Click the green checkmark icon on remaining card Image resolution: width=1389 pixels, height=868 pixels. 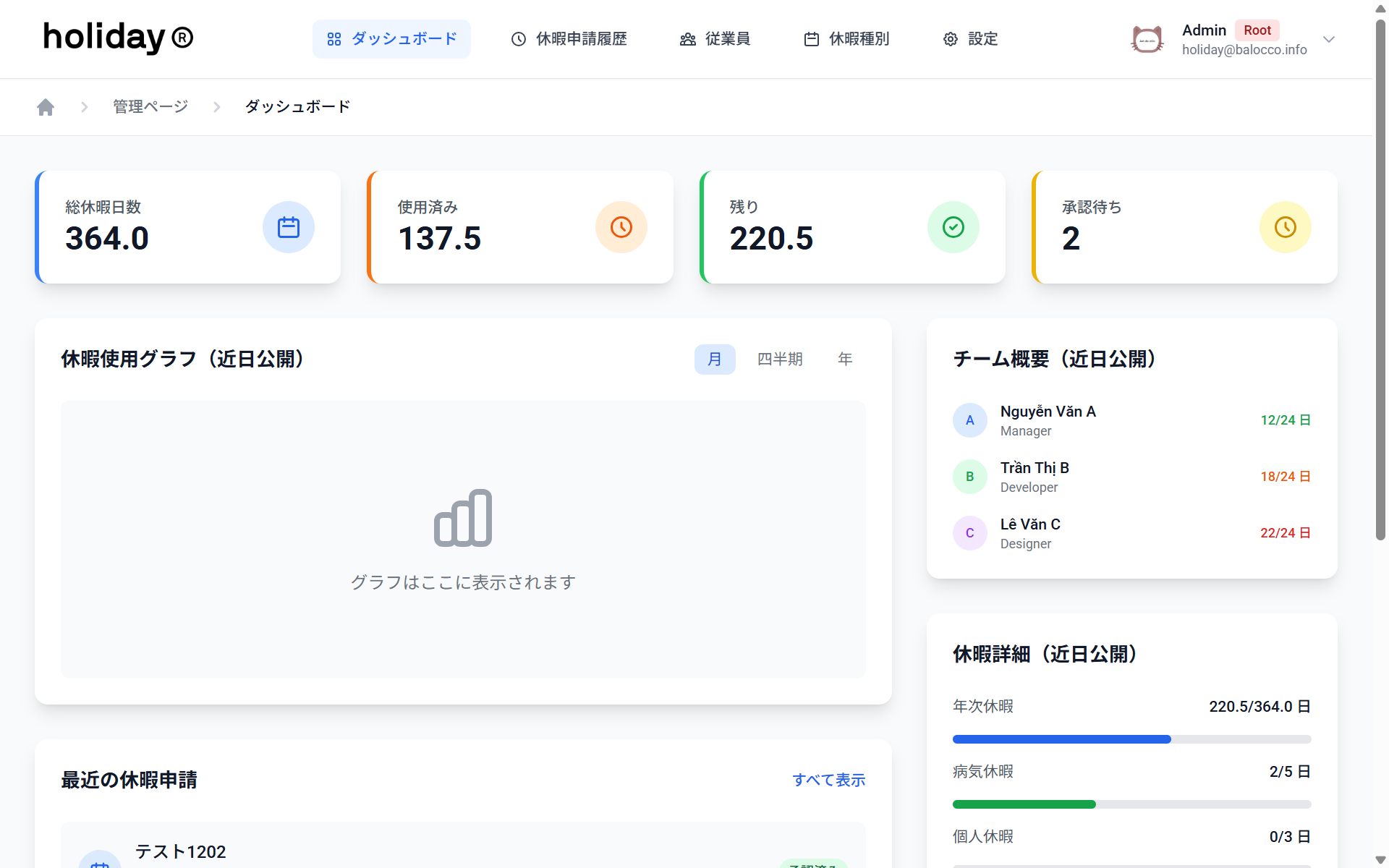coord(953,227)
